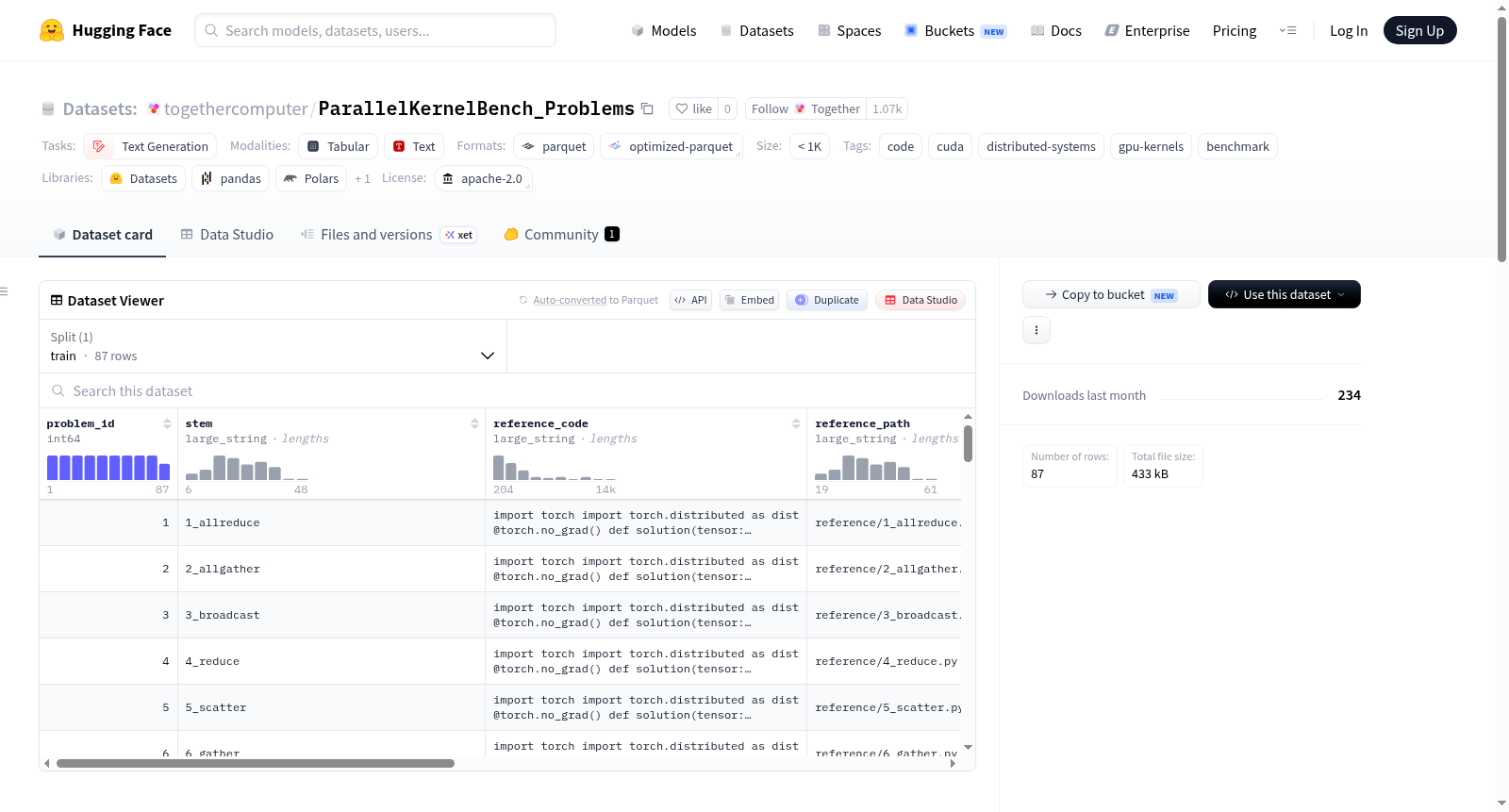Click the Embed button
The width and height of the screenshot is (1509, 812).
click(749, 300)
